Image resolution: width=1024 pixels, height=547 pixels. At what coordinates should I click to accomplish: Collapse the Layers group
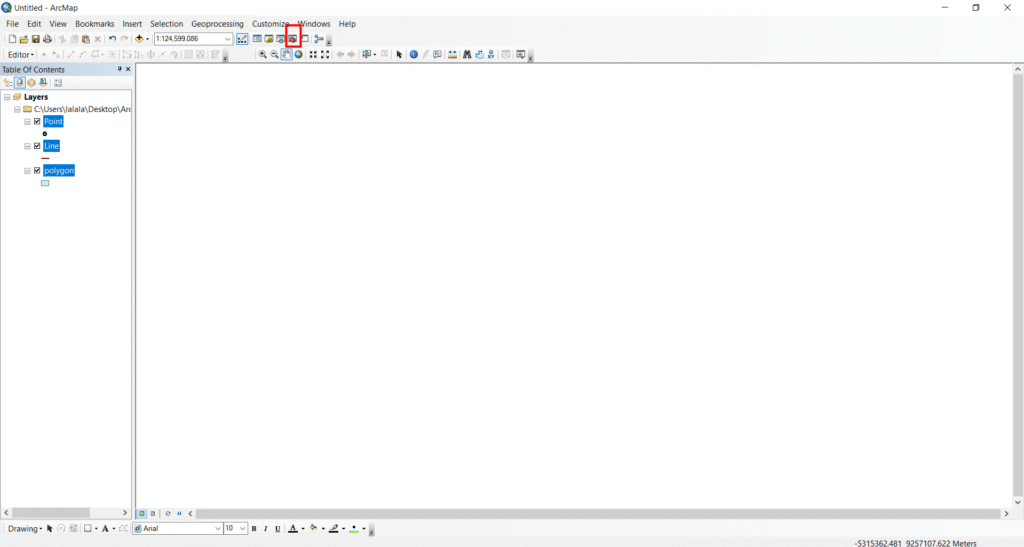point(7,97)
